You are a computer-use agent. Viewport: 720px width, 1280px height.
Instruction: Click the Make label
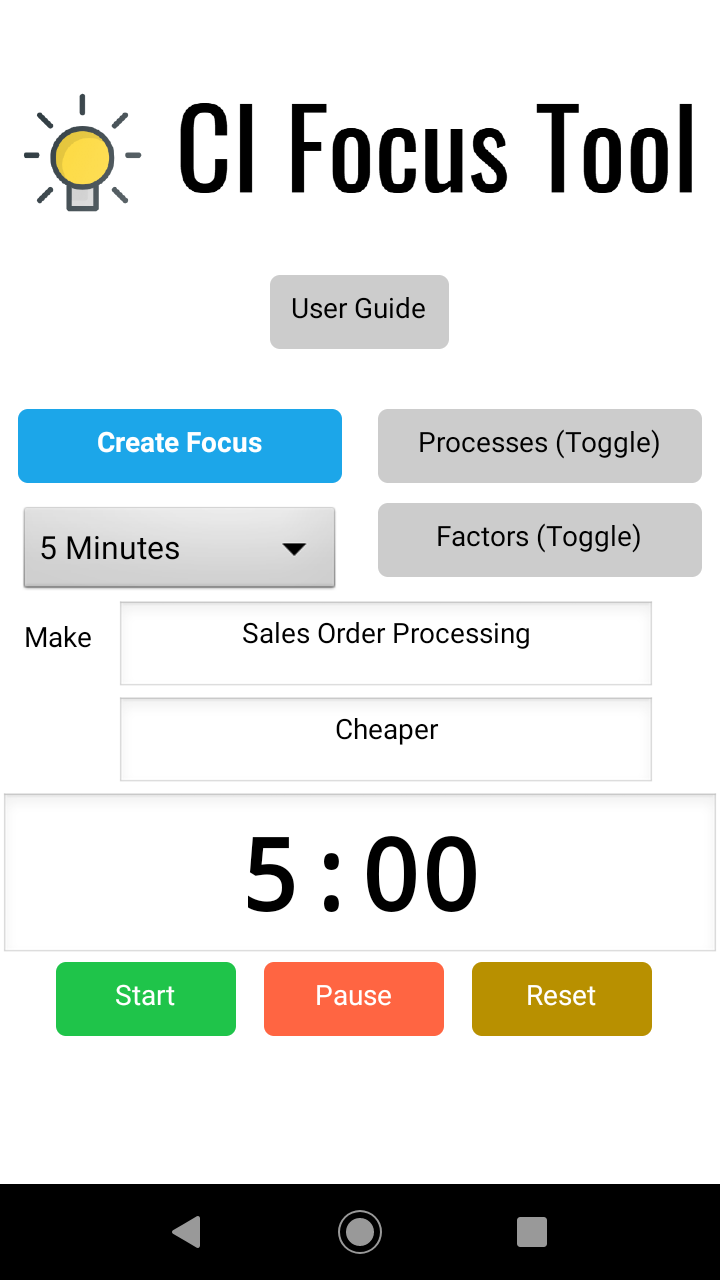point(58,638)
